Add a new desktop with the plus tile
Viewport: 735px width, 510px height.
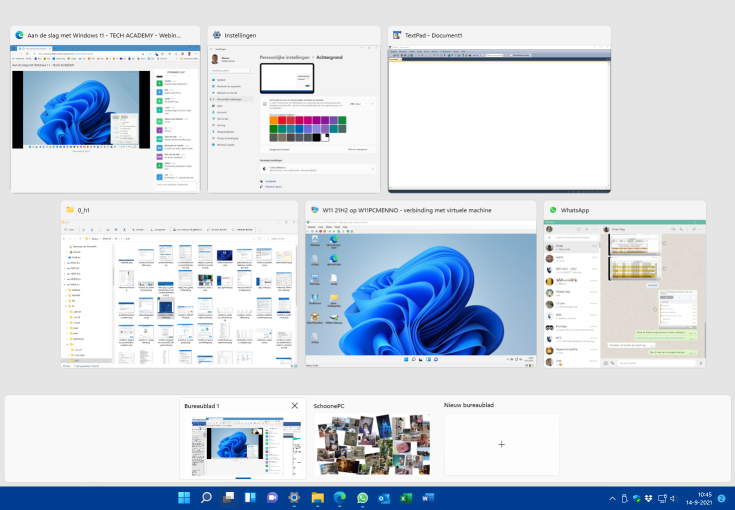point(502,444)
